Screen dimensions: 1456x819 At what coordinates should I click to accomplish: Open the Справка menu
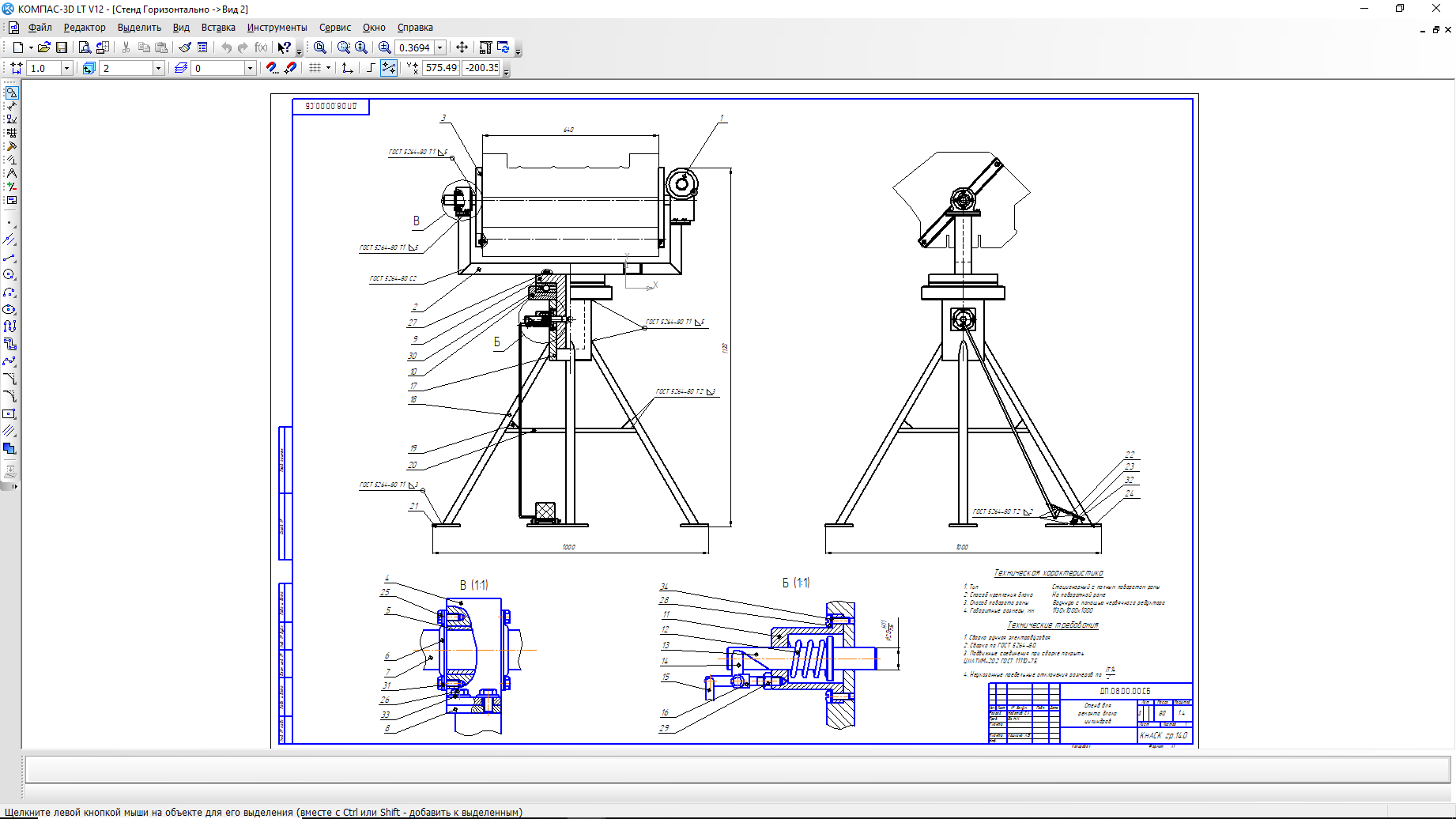[415, 28]
